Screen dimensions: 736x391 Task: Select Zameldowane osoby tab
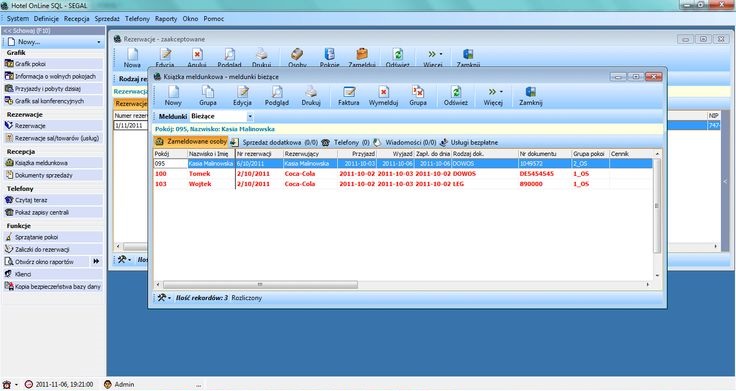(191, 141)
